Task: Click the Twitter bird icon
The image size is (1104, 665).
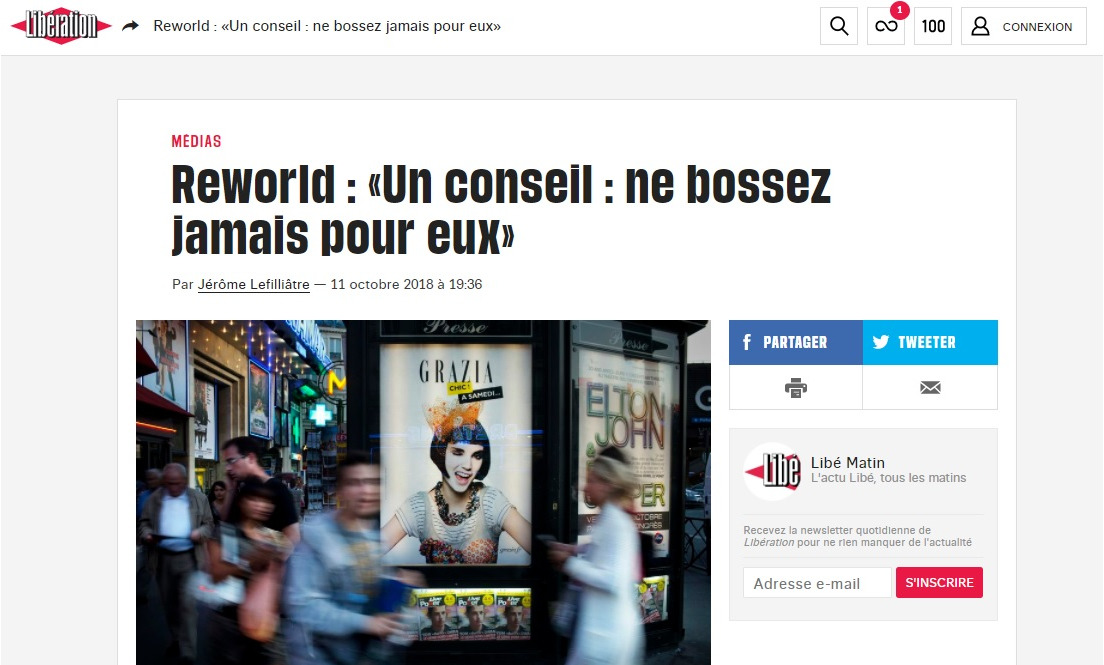Action: 881,342
